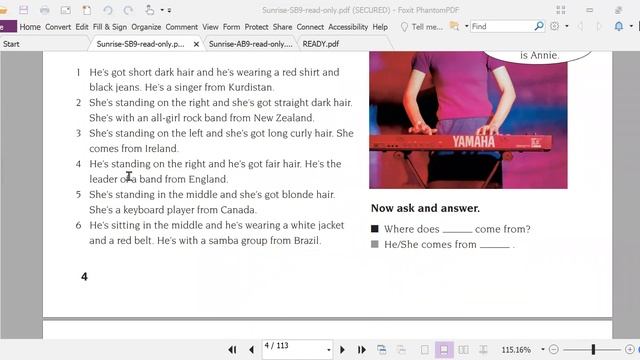Click the next view icon in status bar
640x360 pixels.
(401, 349)
